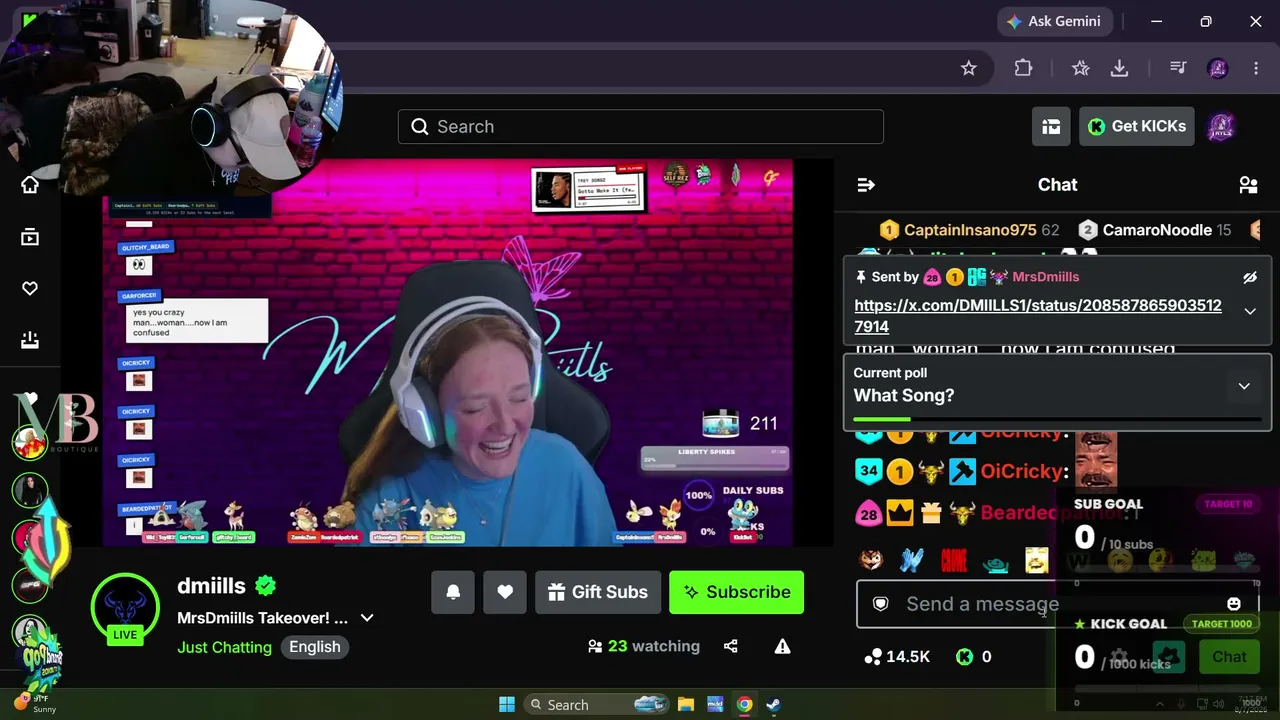Image resolution: width=1280 pixels, height=720 pixels.
Task: Select CamaroNoodle in the leaderboard
Action: click(1155, 230)
